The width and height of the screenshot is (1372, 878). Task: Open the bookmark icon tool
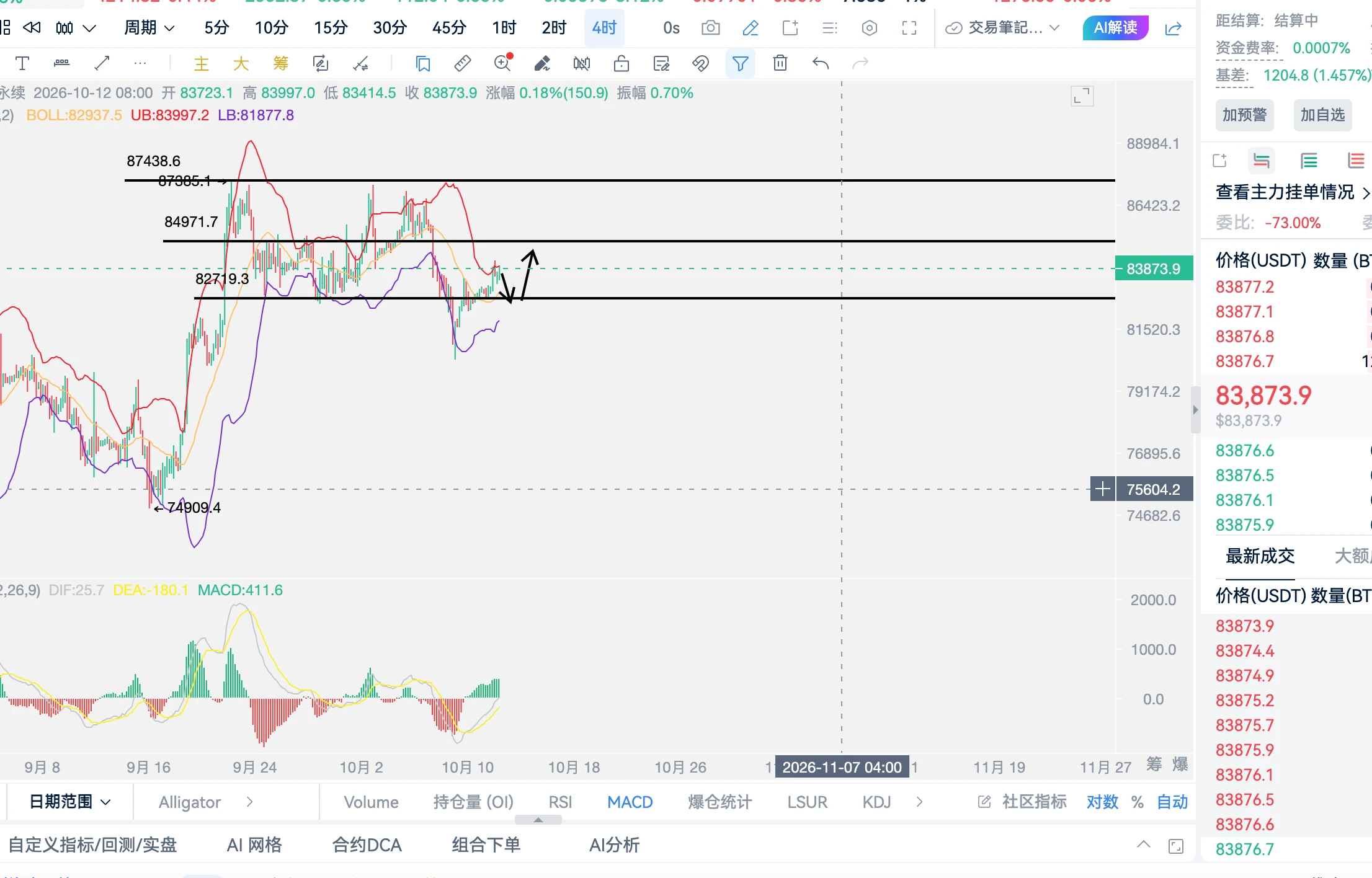(x=423, y=63)
